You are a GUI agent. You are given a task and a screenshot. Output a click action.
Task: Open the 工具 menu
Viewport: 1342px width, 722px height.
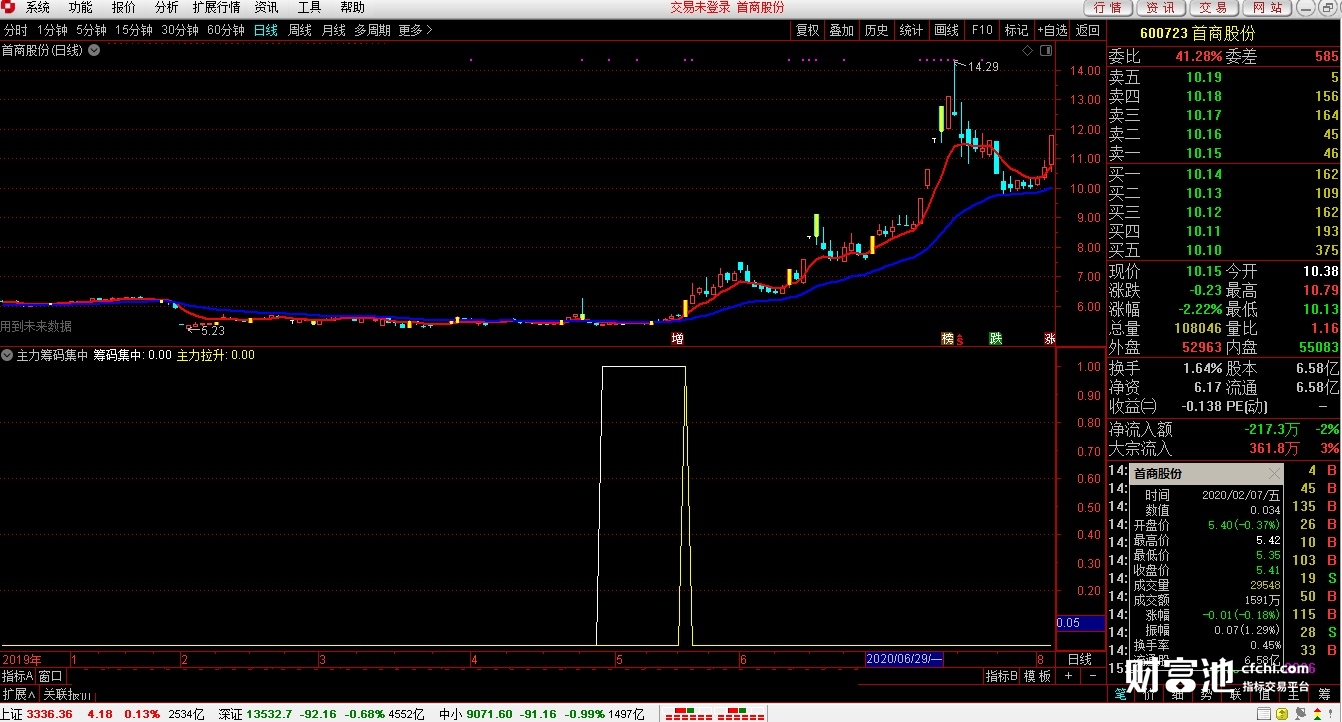[309, 7]
